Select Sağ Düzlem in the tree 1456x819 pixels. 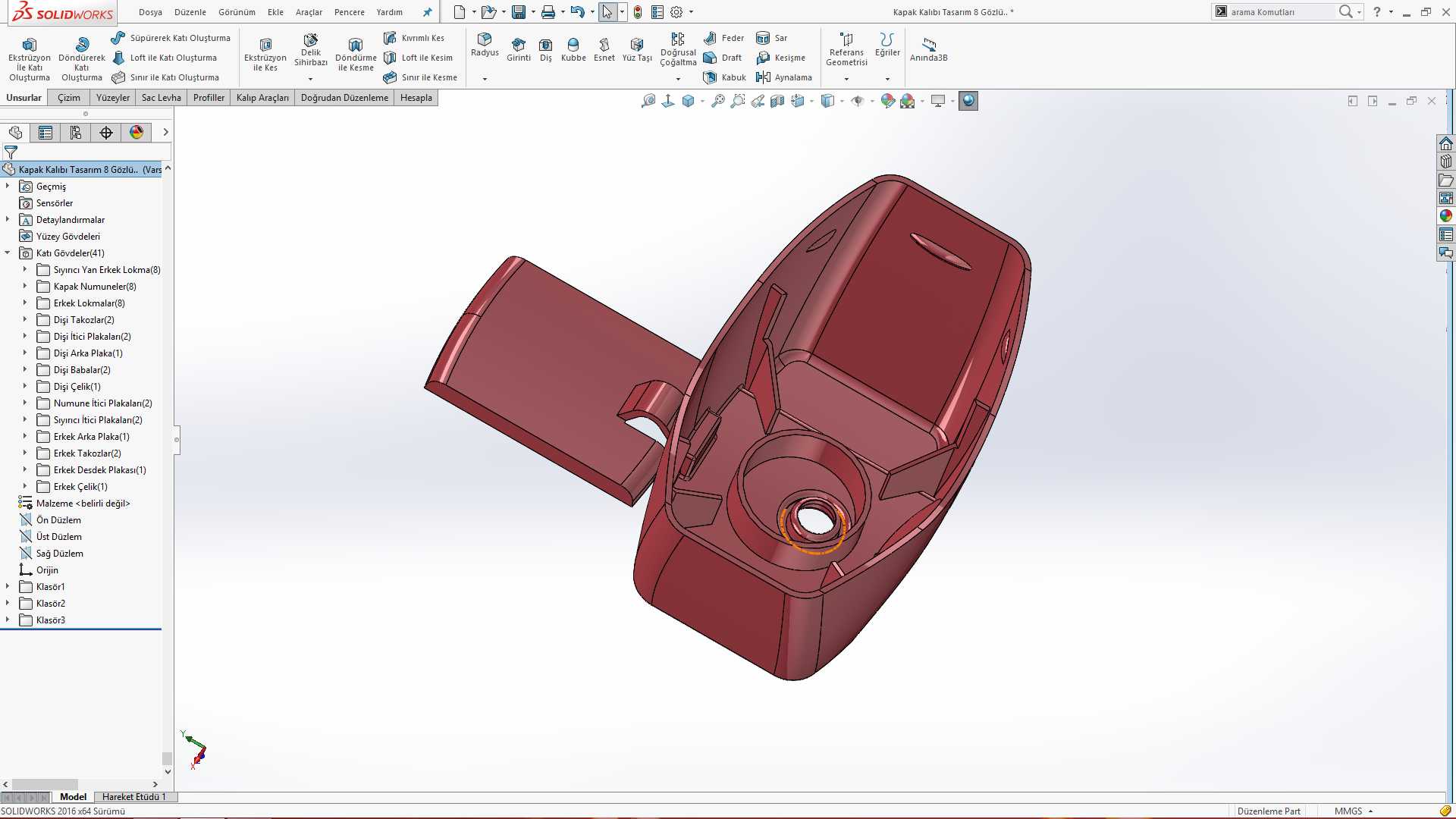[59, 554]
